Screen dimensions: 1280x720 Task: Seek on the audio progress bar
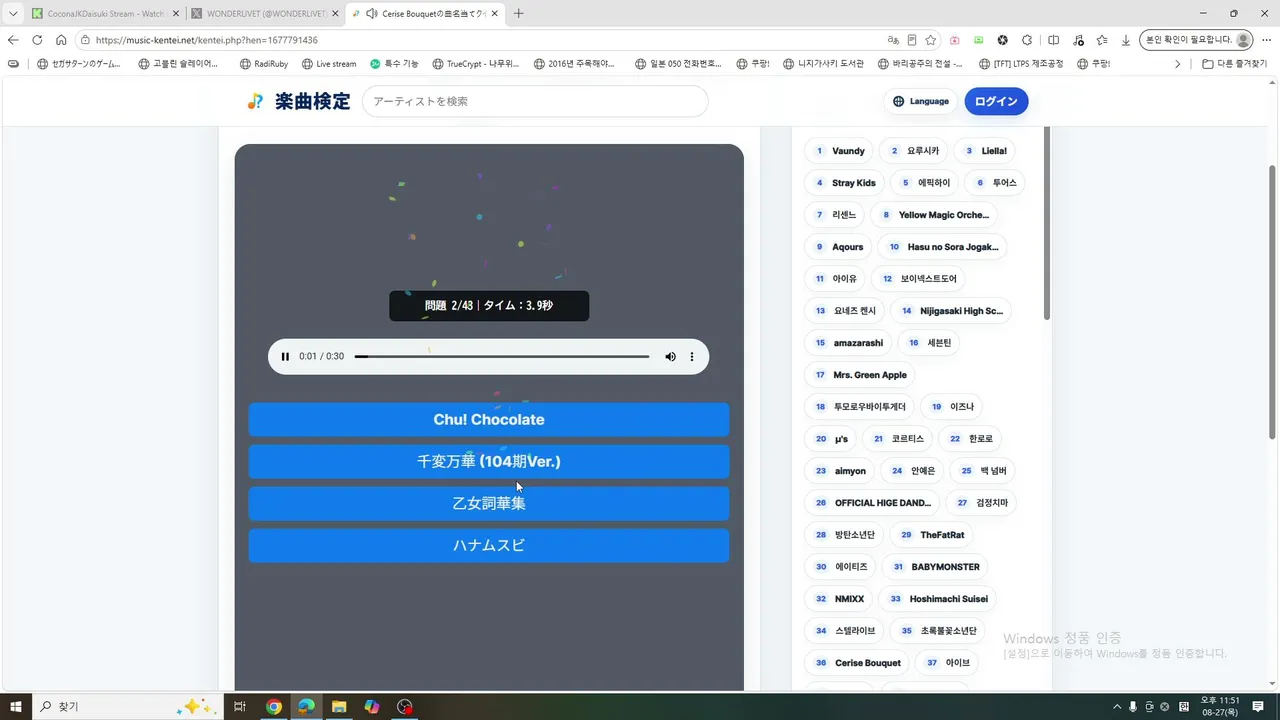click(502, 357)
